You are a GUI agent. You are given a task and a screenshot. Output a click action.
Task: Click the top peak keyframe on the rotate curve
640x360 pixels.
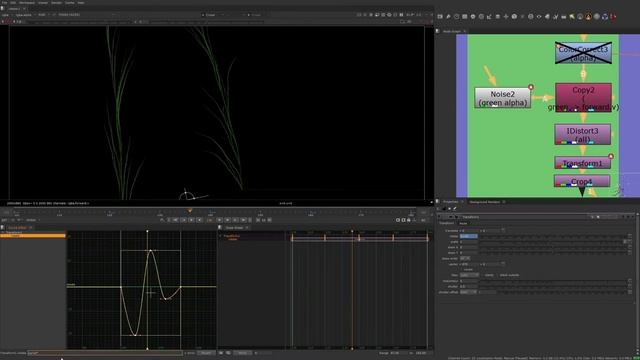click(151, 250)
